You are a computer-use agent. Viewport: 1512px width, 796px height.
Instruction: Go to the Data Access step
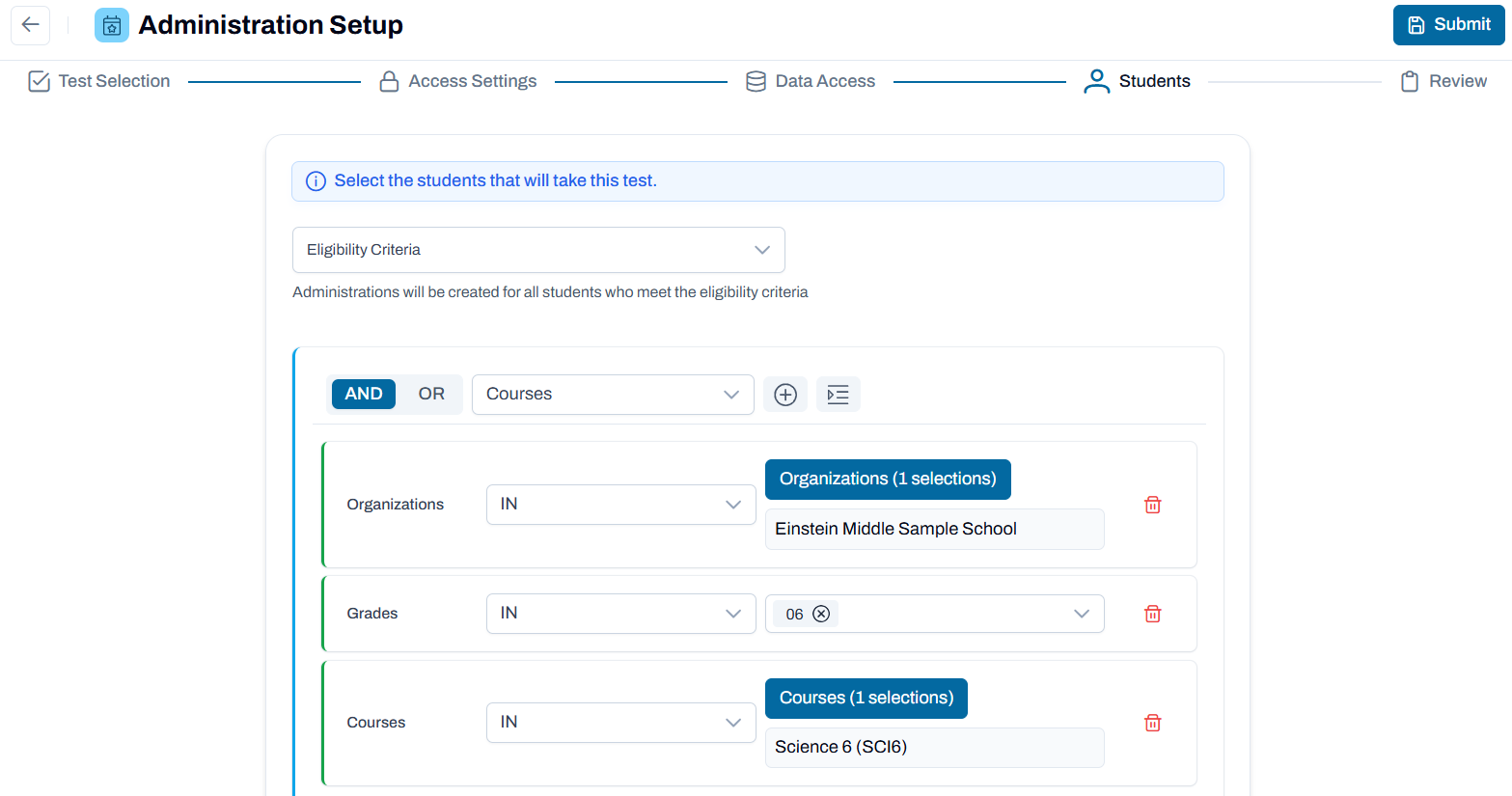tap(811, 81)
